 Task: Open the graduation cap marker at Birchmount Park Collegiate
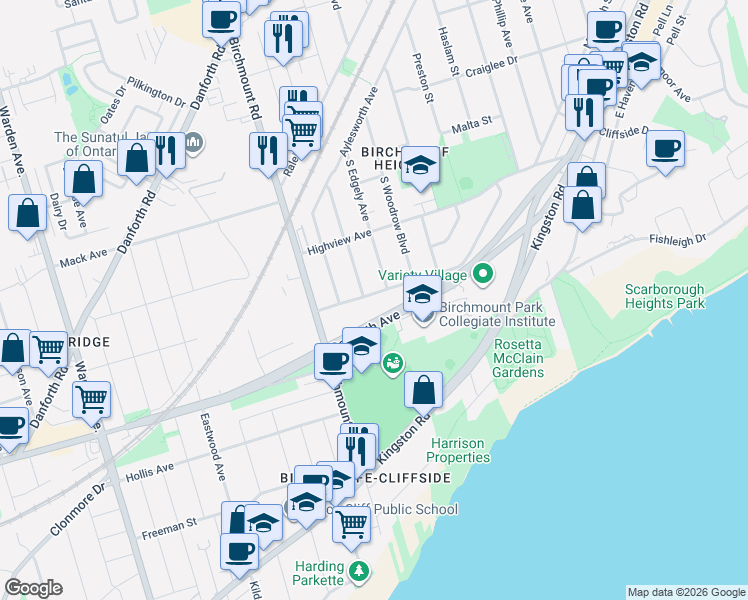[x=422, y=296]
